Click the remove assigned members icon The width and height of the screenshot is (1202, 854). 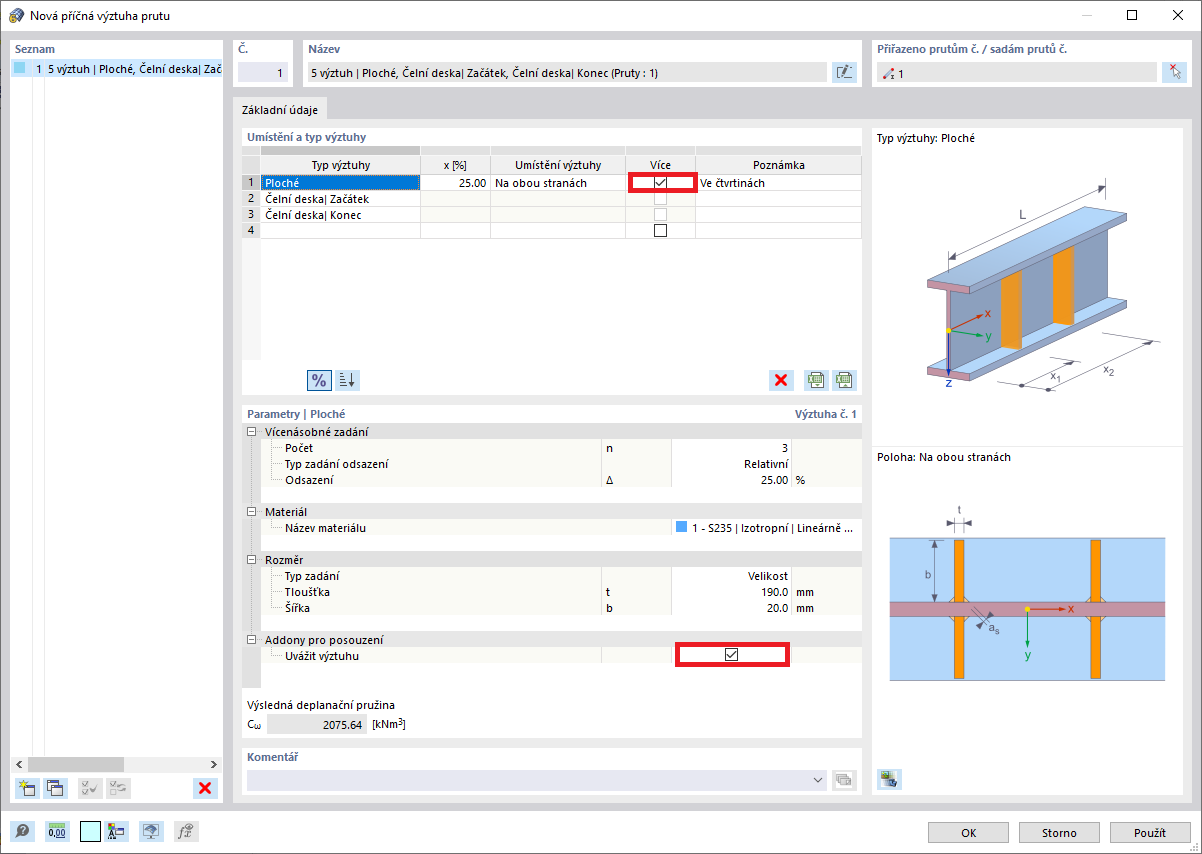point(1173,72)
